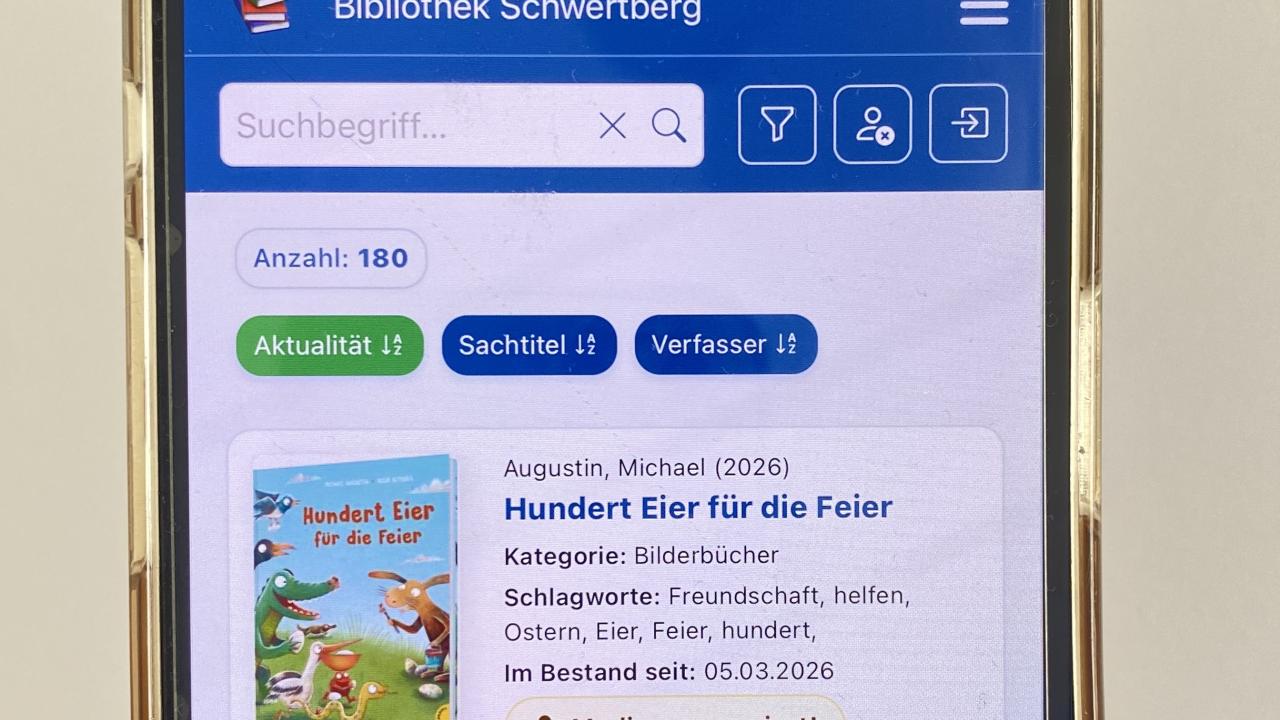
Task: Tap the login arrow icon
Action: click(x=968, y=123)
